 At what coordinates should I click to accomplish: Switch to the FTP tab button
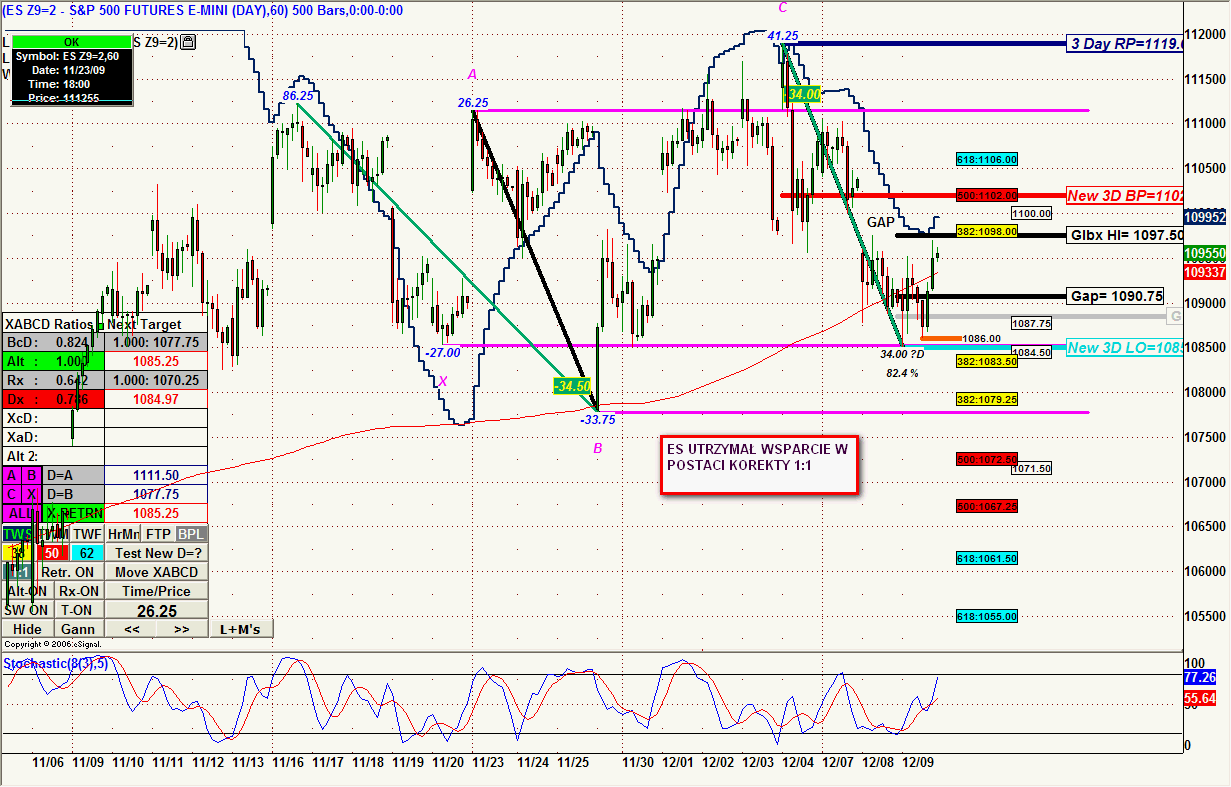158,534
